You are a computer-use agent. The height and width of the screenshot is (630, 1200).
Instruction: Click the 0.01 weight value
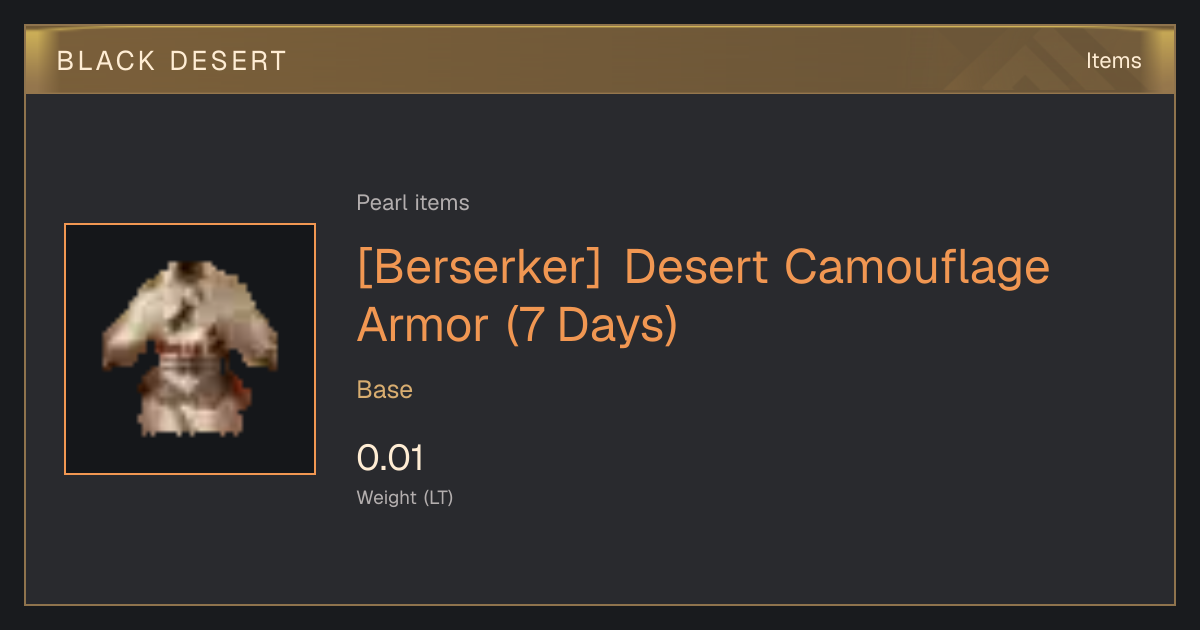(390, 458)
